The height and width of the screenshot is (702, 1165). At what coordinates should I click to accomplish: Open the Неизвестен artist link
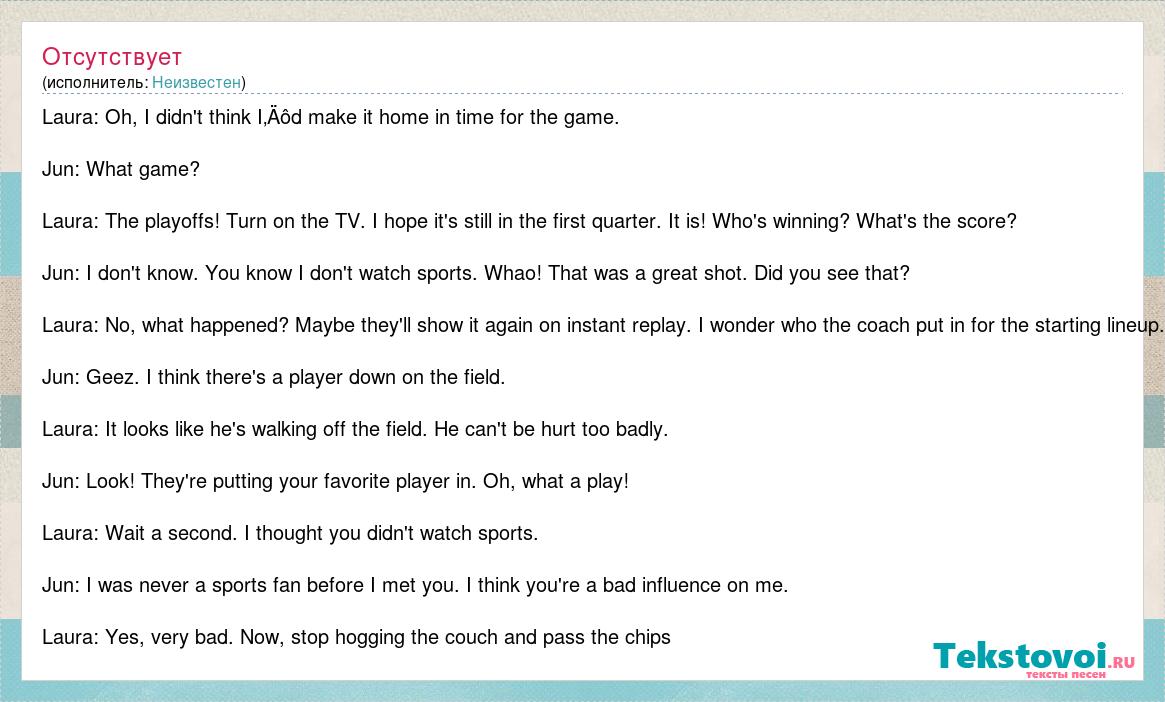point(196,82)
